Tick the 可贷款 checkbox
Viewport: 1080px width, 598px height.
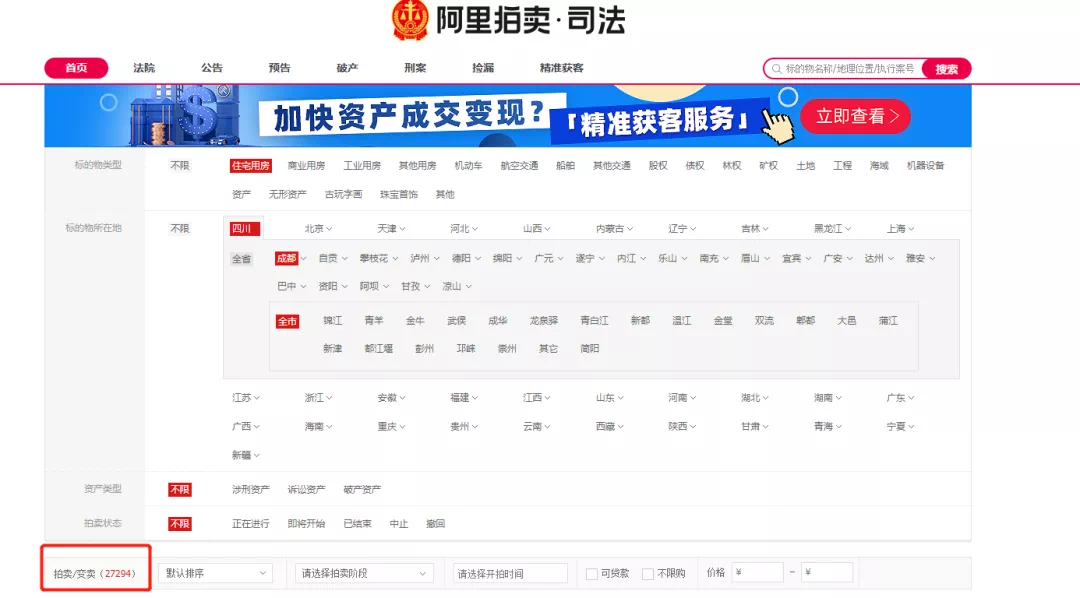point(592,574)
